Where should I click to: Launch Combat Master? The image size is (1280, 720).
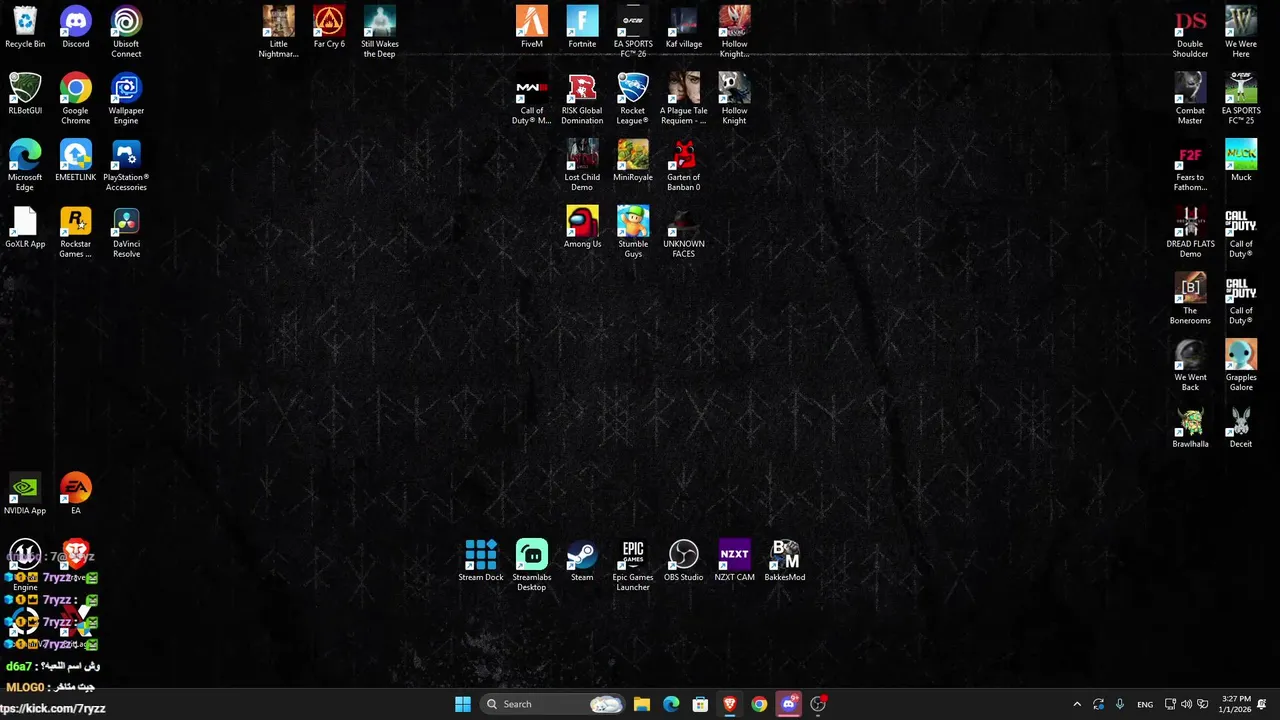[x=1190, y=99]
